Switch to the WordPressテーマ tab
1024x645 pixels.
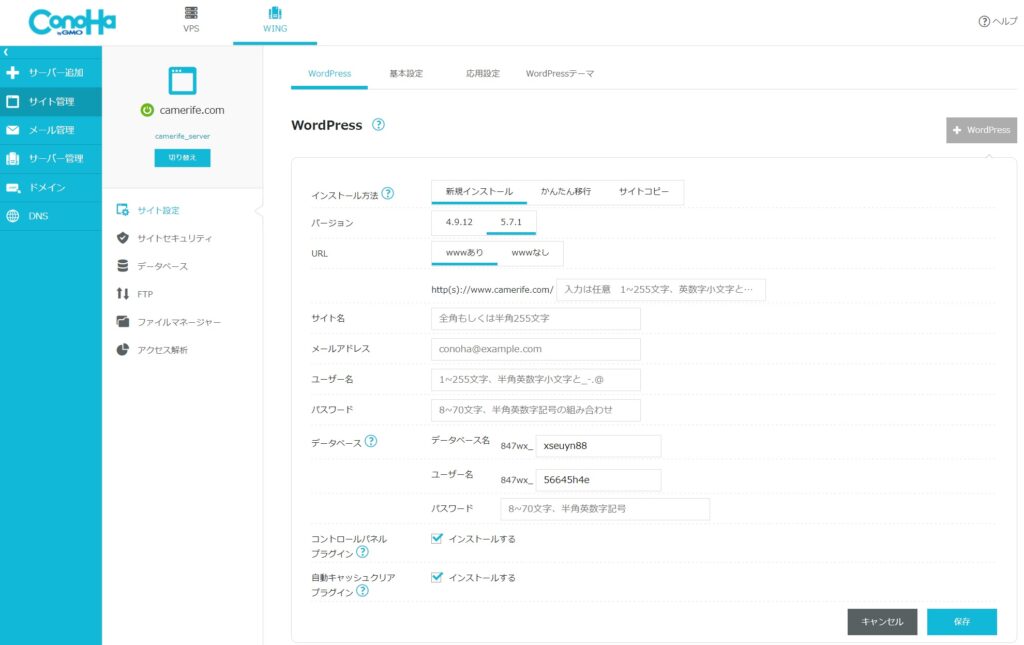pos(560,74)
